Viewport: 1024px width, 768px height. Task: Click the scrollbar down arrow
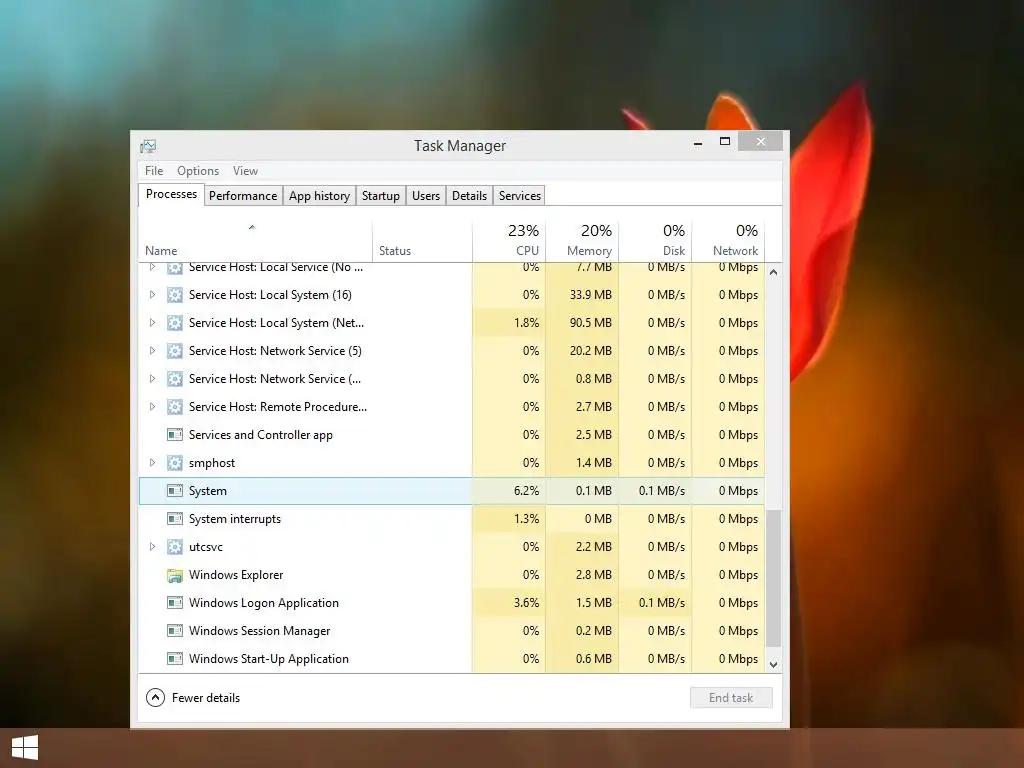(773, 665)
